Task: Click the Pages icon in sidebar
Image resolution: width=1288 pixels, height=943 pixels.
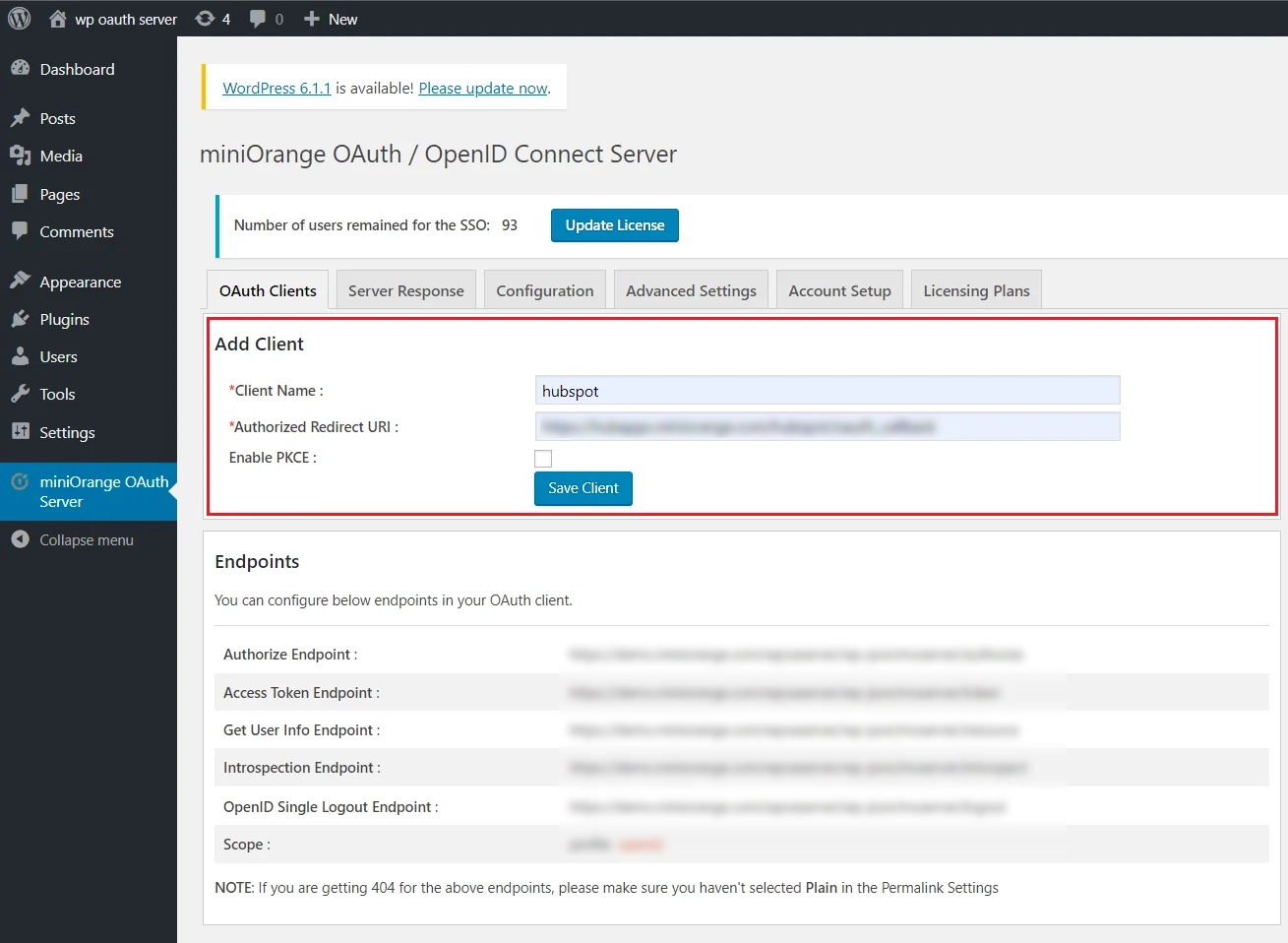Action: coord(20,194)
